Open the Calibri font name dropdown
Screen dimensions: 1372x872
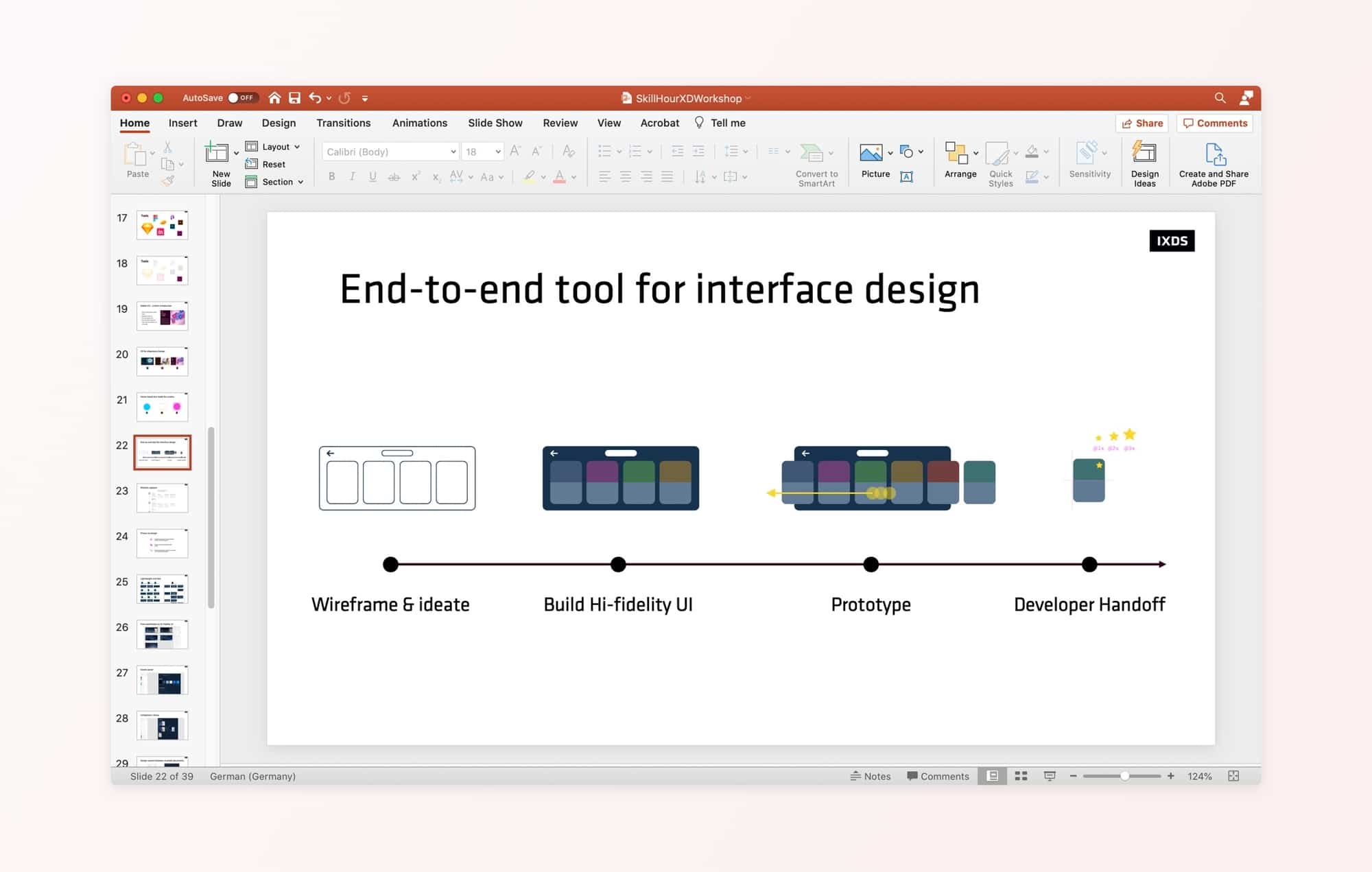[x=453, y=152]
